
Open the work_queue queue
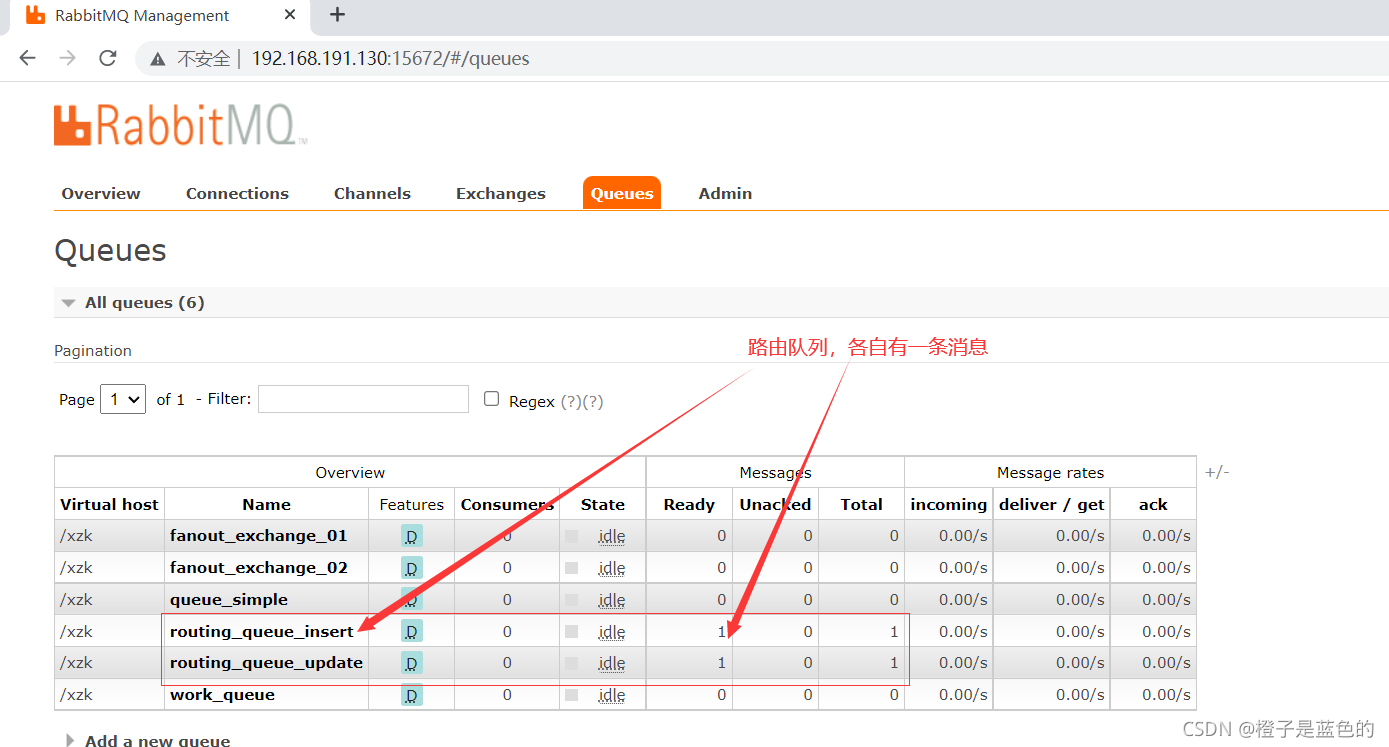(222, 695)
